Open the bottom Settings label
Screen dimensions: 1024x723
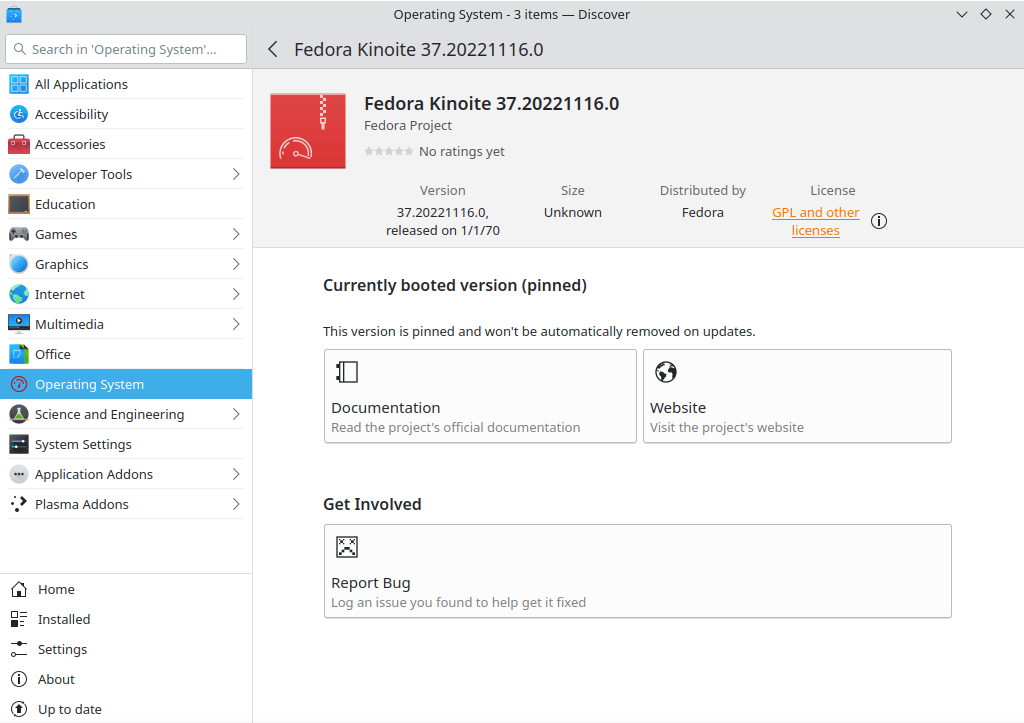63,649
